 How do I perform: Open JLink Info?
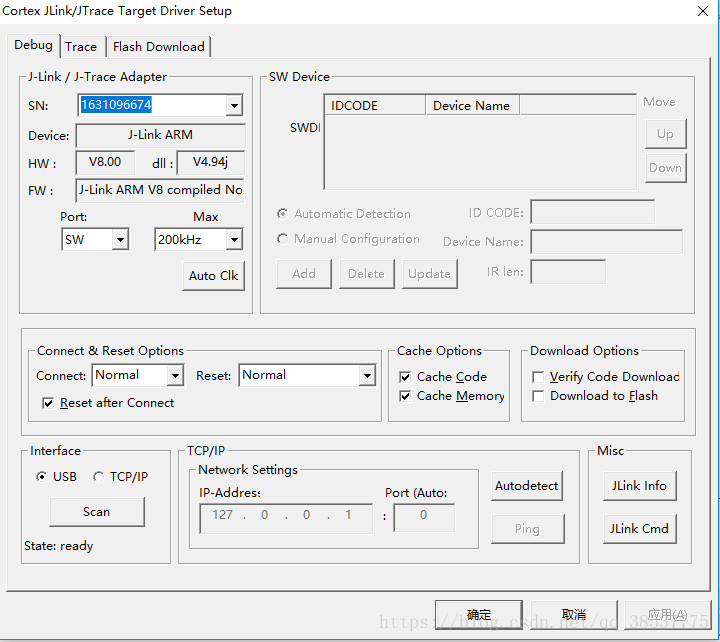pos(640,486)
